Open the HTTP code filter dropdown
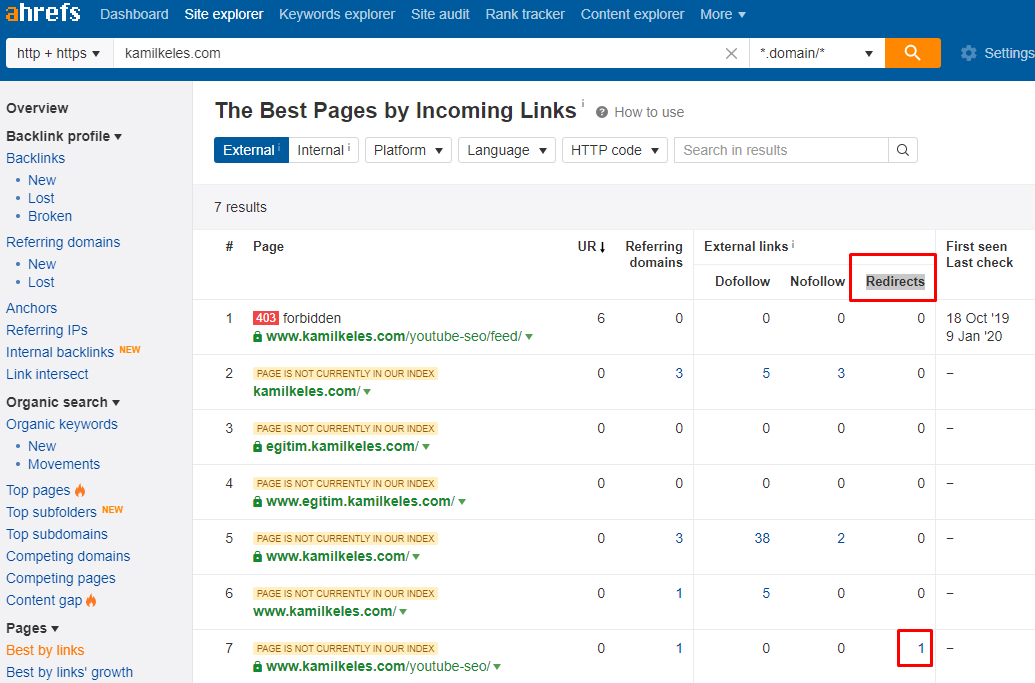Screen dimensions: 1035x683 click(x=615, y=150)
